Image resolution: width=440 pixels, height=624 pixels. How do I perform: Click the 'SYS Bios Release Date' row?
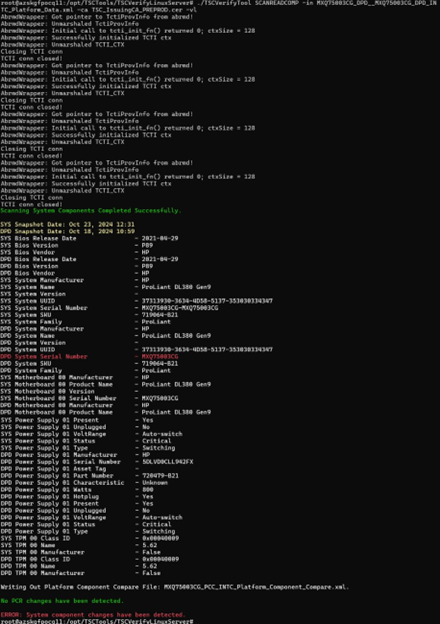pyautogui.click(x=89, y=238)
